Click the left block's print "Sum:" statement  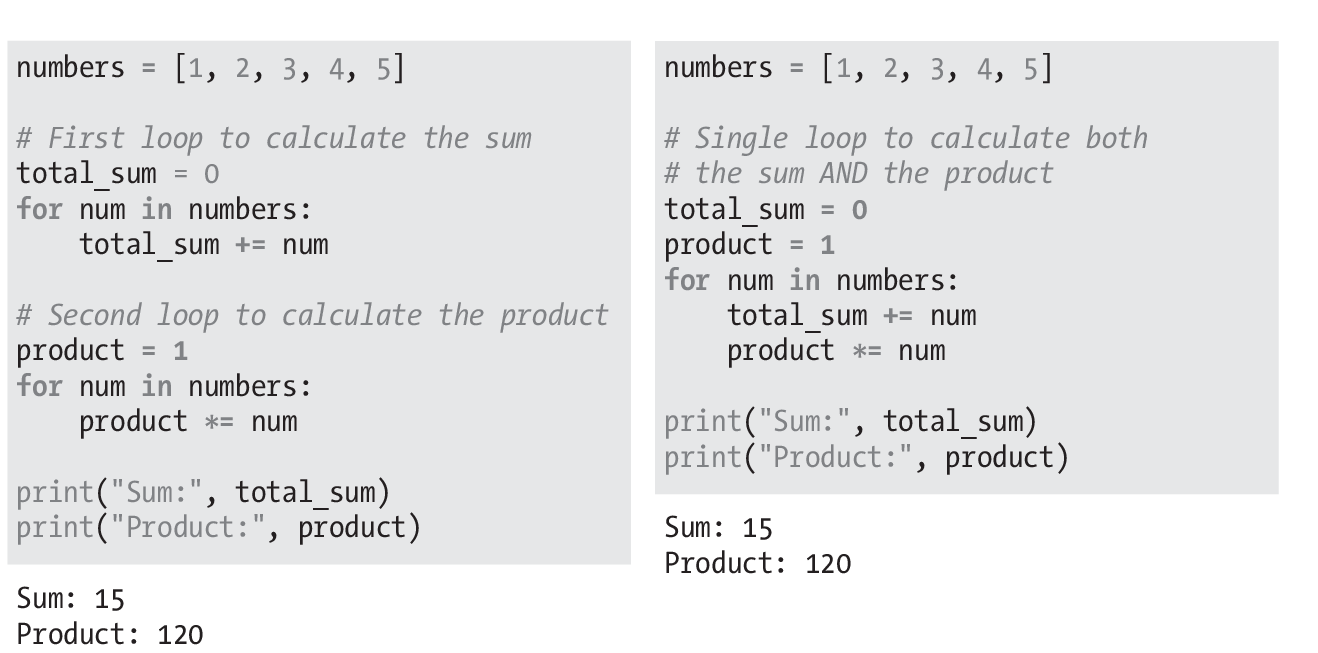[203, 492]
